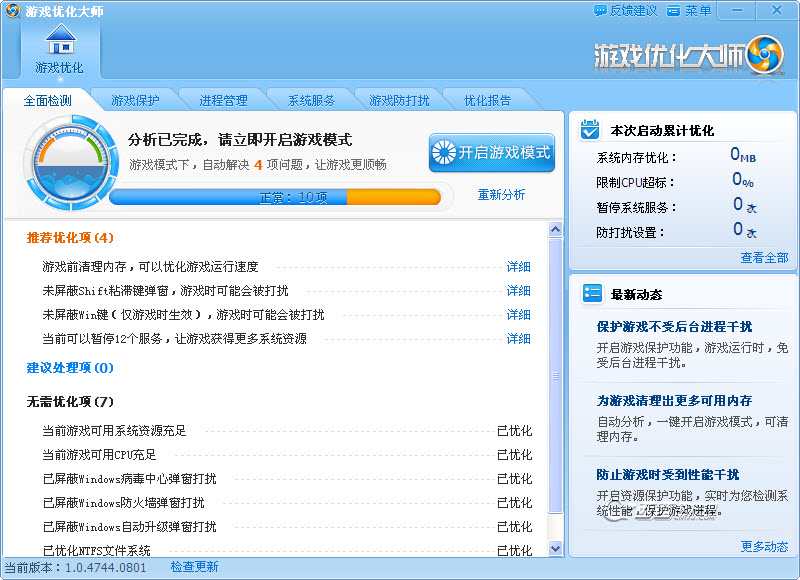This screenshot has height=580, width=800.
Task: Click the 正常：10项 progress bar
Action: click(275, 197)
